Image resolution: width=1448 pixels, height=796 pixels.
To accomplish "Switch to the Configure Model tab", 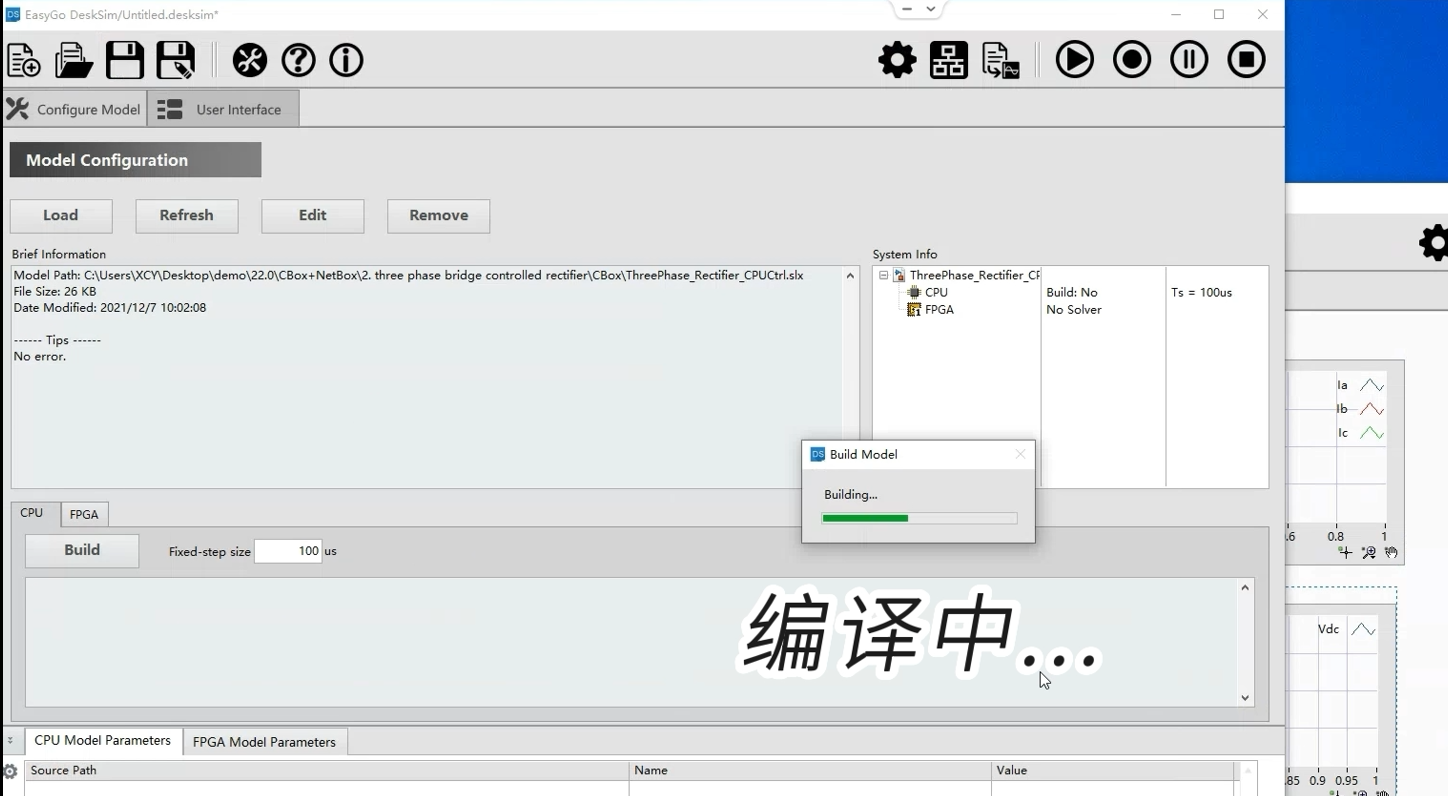I will (x=74, y=109).
